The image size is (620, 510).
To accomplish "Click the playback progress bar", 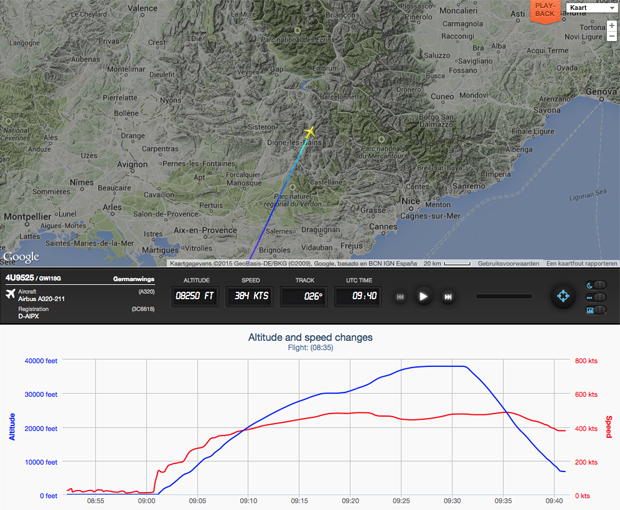I will (x=504, y=296).
